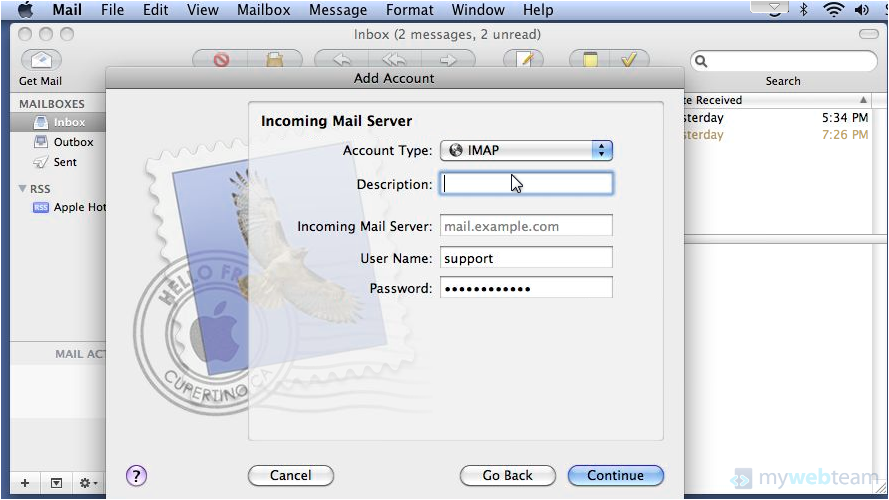Open the help question mark button

click(137, 476)
